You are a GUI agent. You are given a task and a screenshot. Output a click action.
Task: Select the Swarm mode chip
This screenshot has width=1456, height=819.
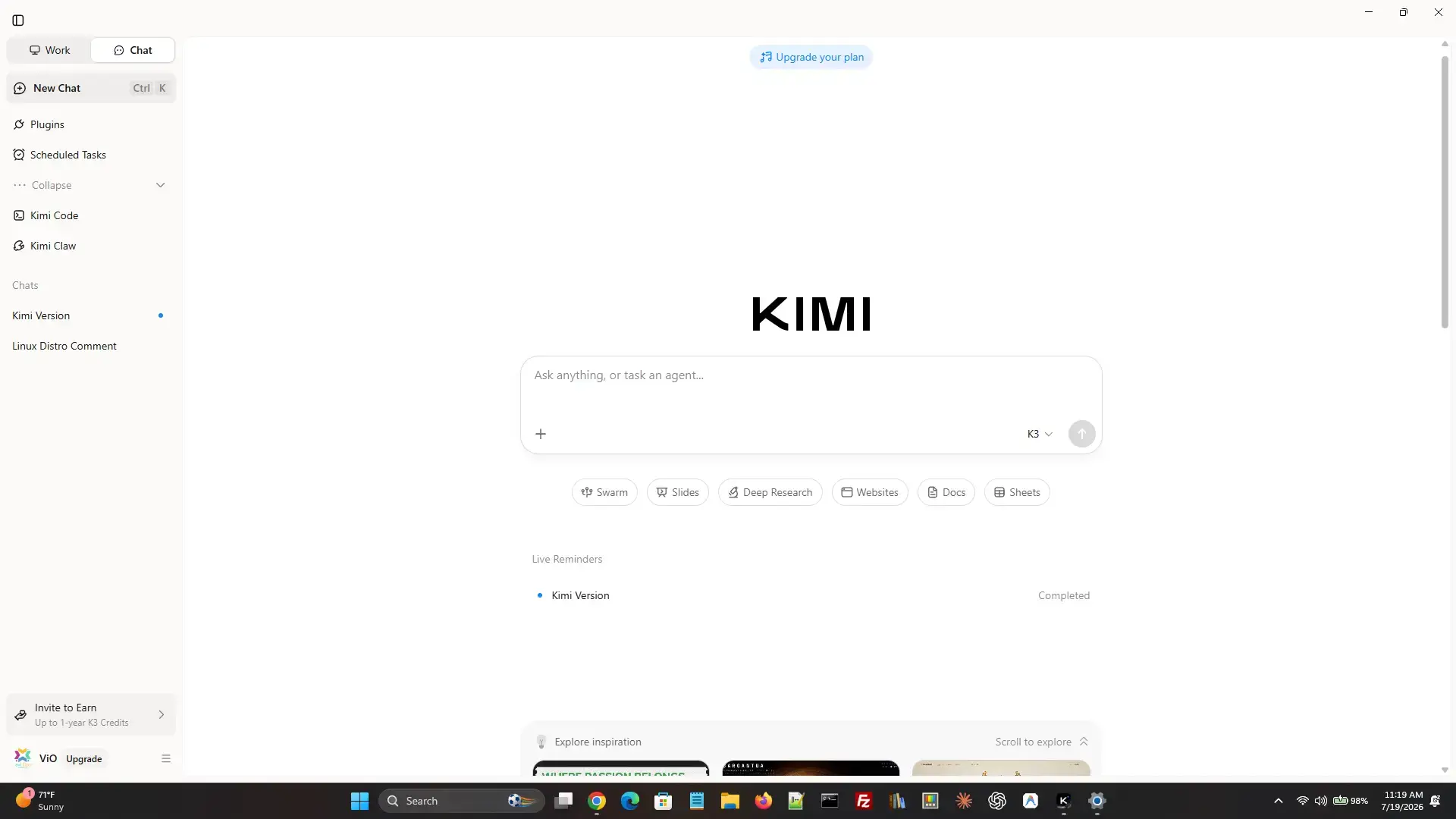click(604, 492)
